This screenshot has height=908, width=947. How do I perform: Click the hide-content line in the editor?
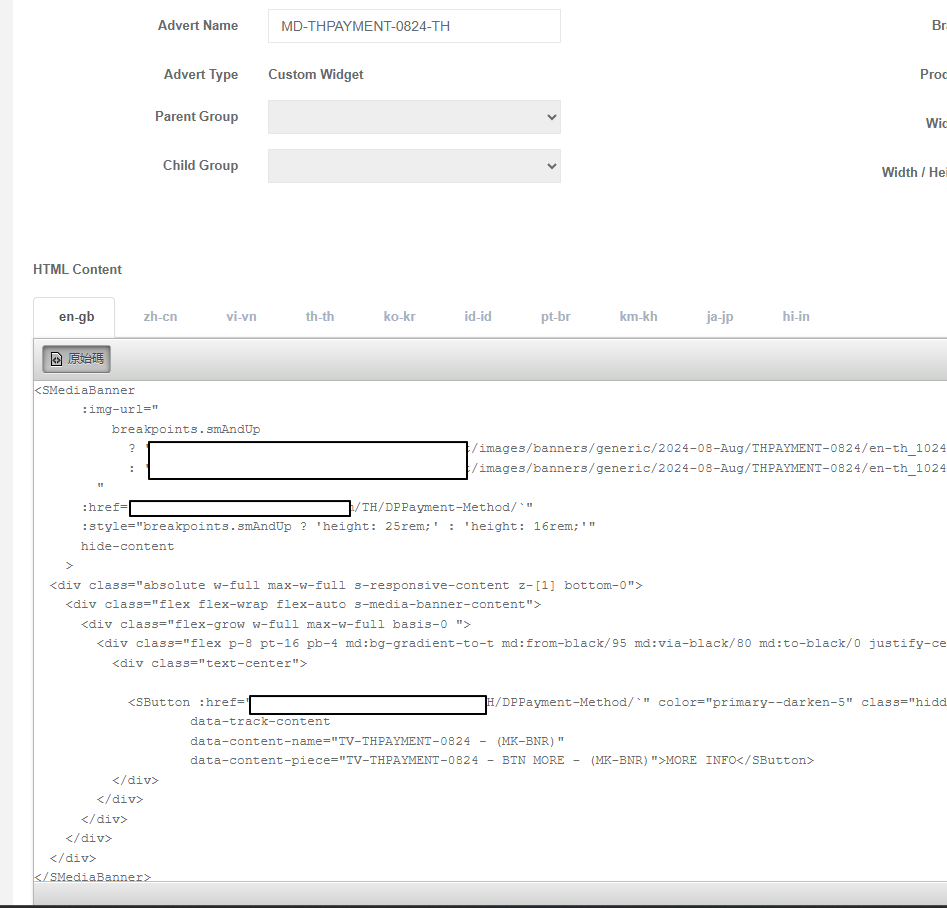(127, 546)
